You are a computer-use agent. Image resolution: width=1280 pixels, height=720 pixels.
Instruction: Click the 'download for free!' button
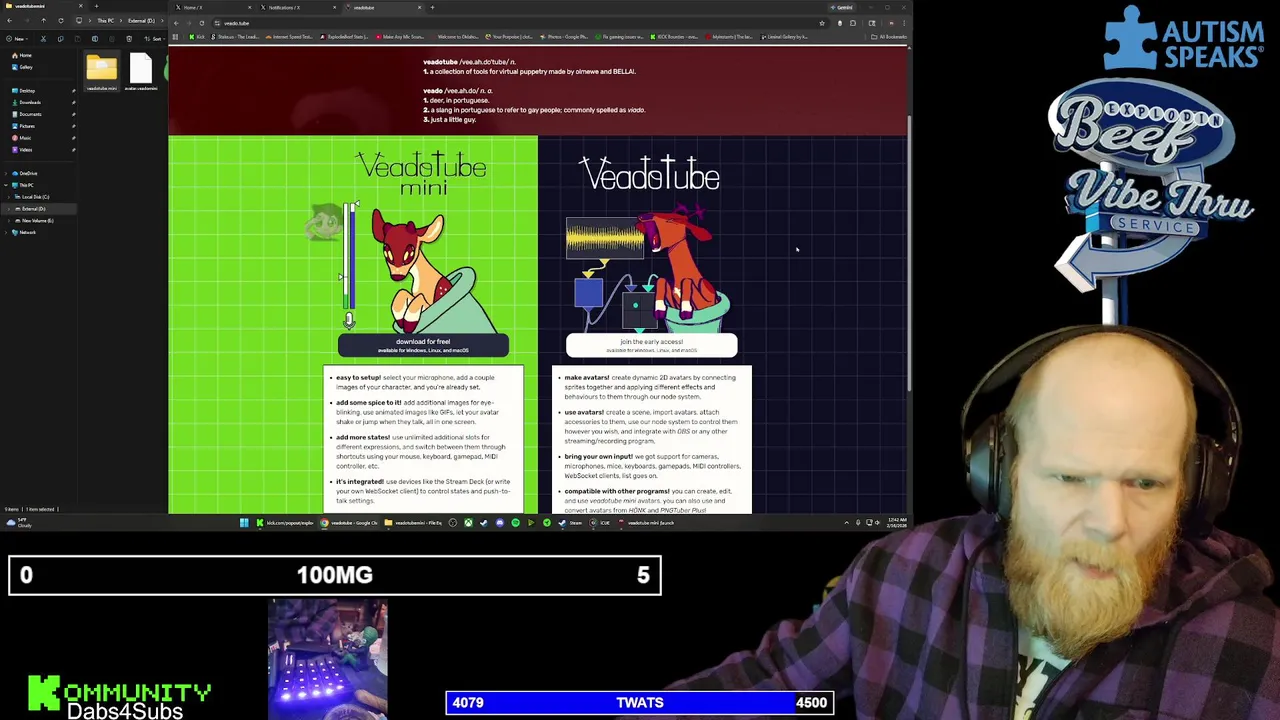coord(423,345)
